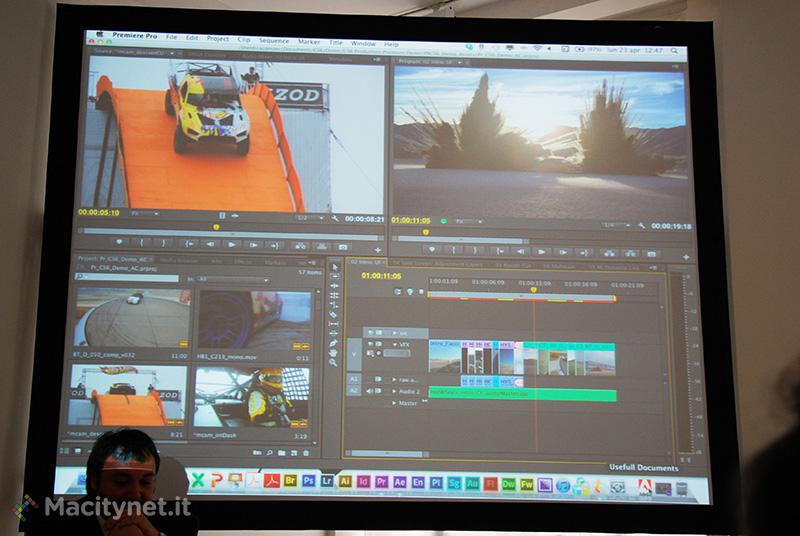
Task: Play the Source monitor clip
Action: (232, 245)
